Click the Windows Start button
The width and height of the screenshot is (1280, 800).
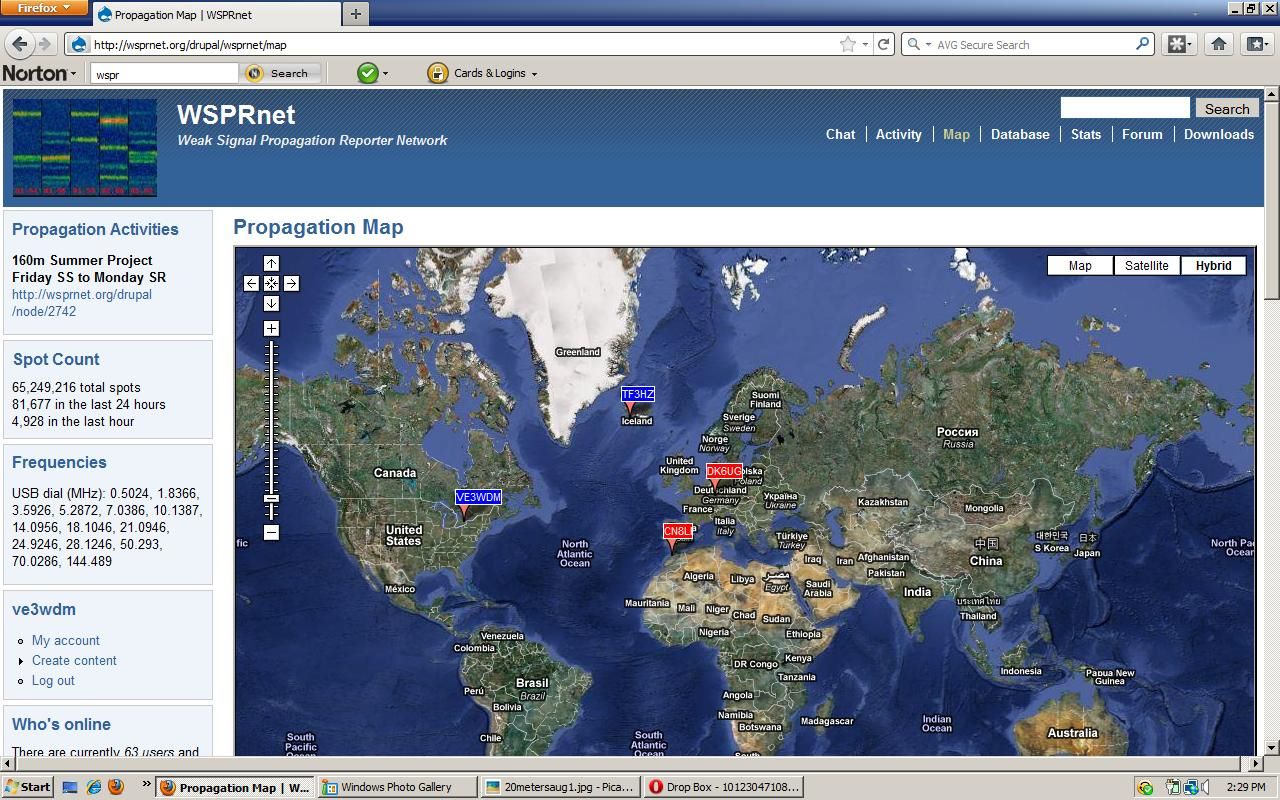pos(28,787)
